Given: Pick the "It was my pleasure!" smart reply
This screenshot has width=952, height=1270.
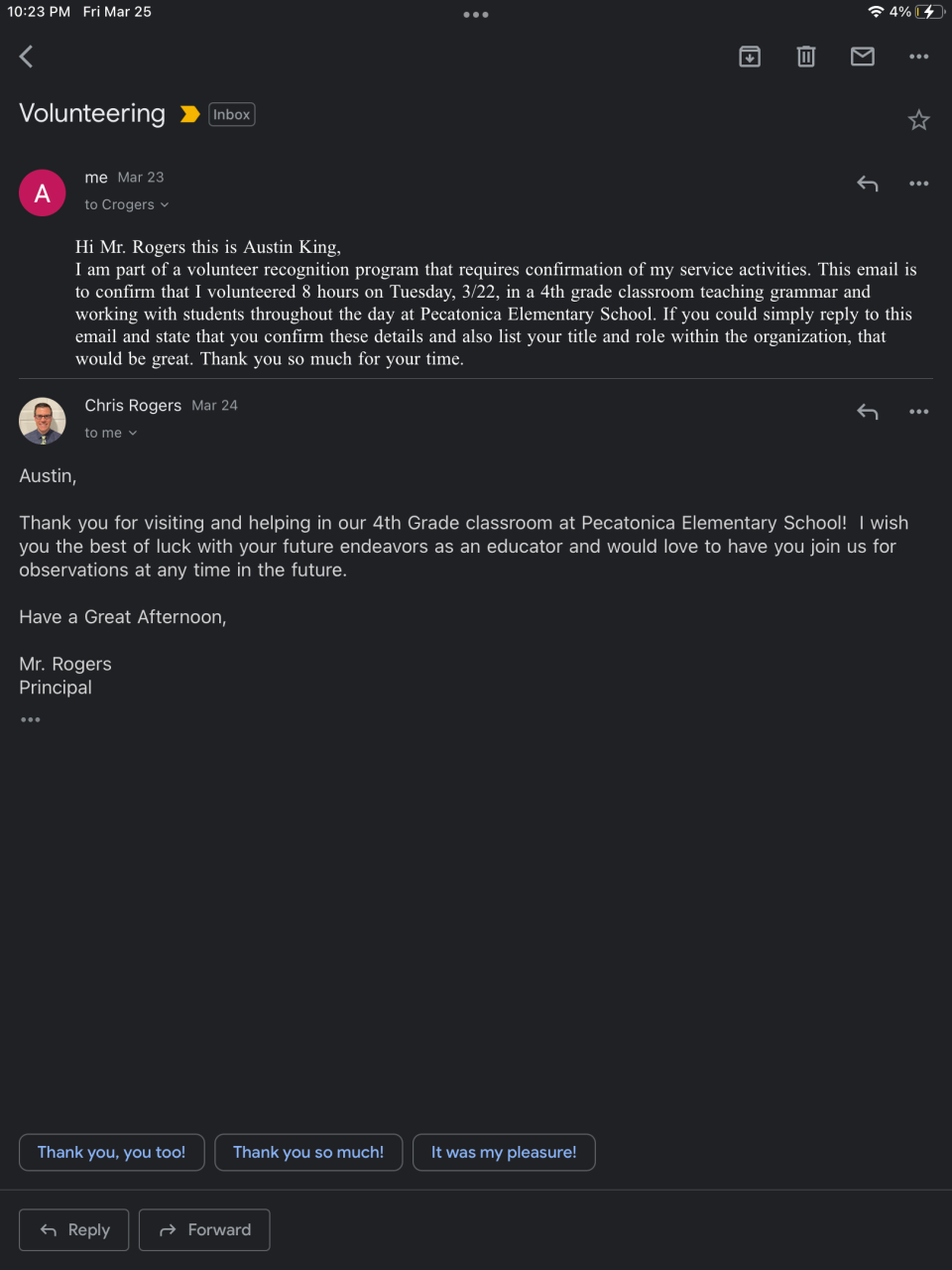Looking at the screenshot, I should (x=504, y=1152).
